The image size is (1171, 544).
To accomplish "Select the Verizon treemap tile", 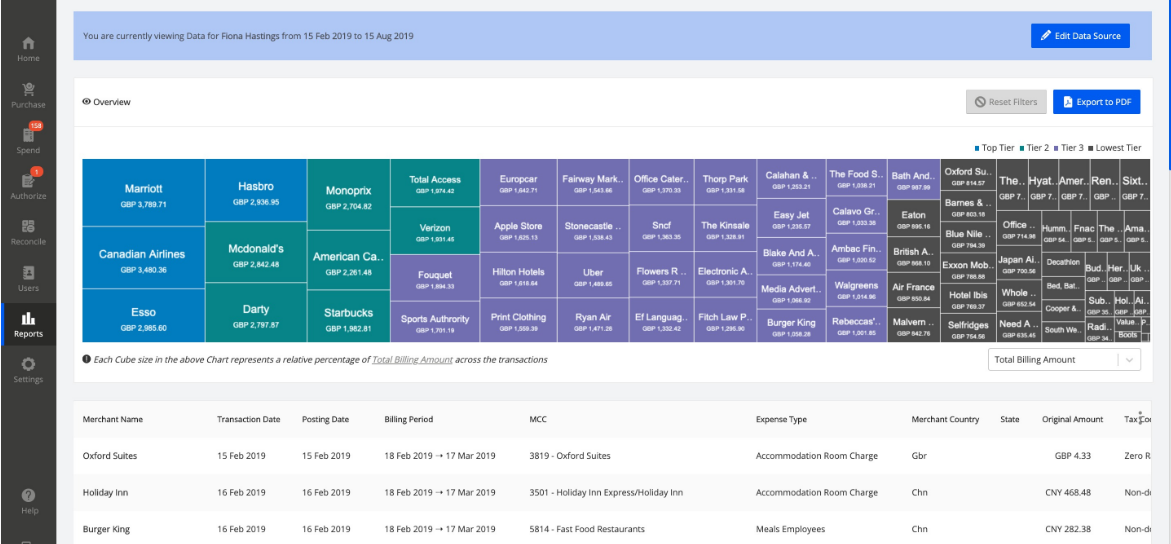I will pyautogui.click(x=435, y=230).
